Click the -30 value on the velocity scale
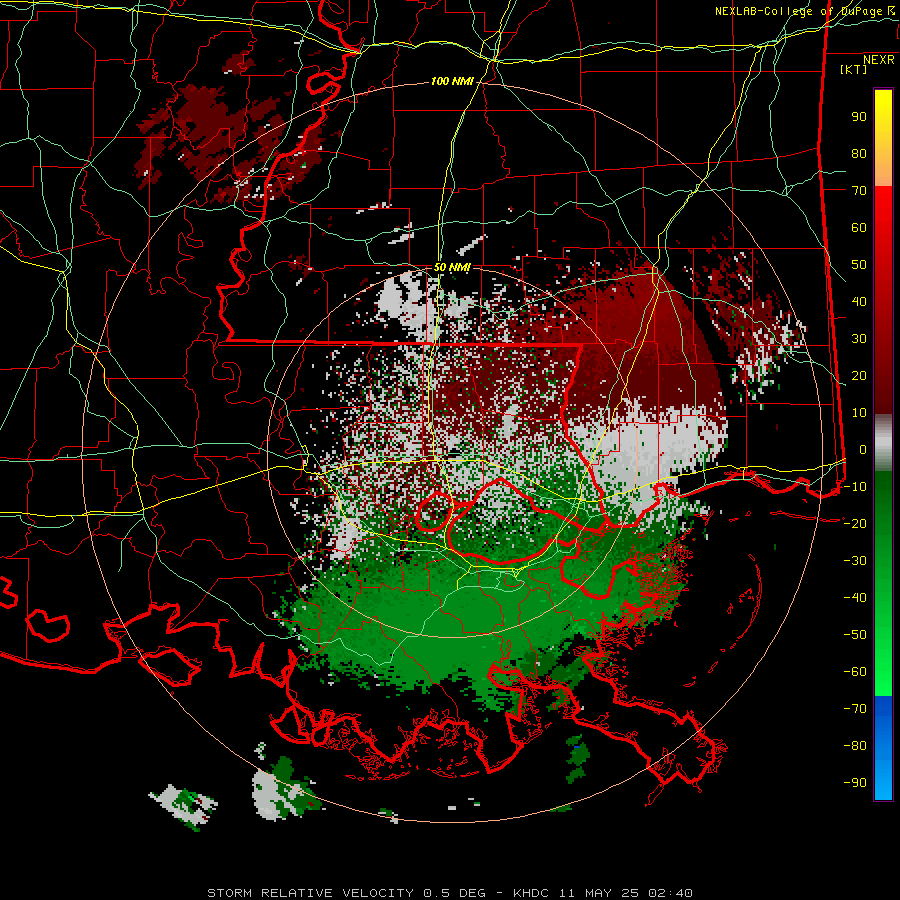 coord(855,561)
